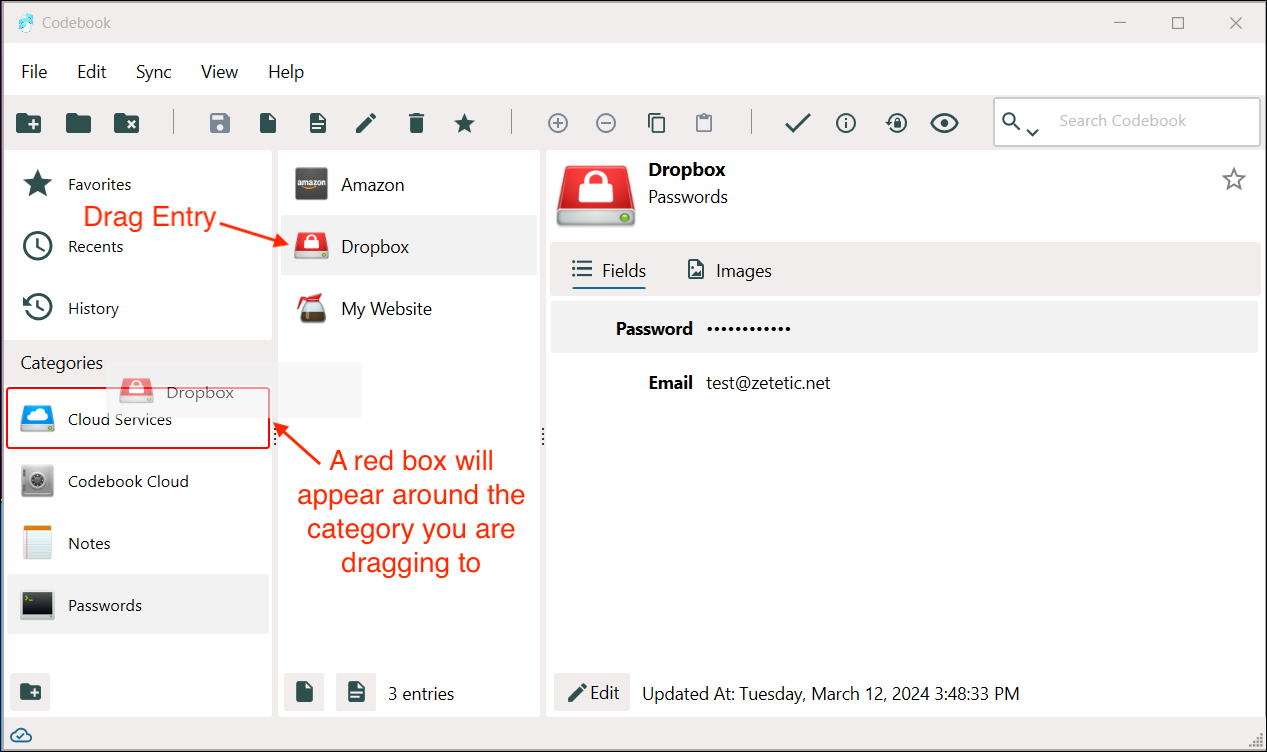Click the new entry button below entry list
Screen dimensions: 1267x752
point(304,692)
